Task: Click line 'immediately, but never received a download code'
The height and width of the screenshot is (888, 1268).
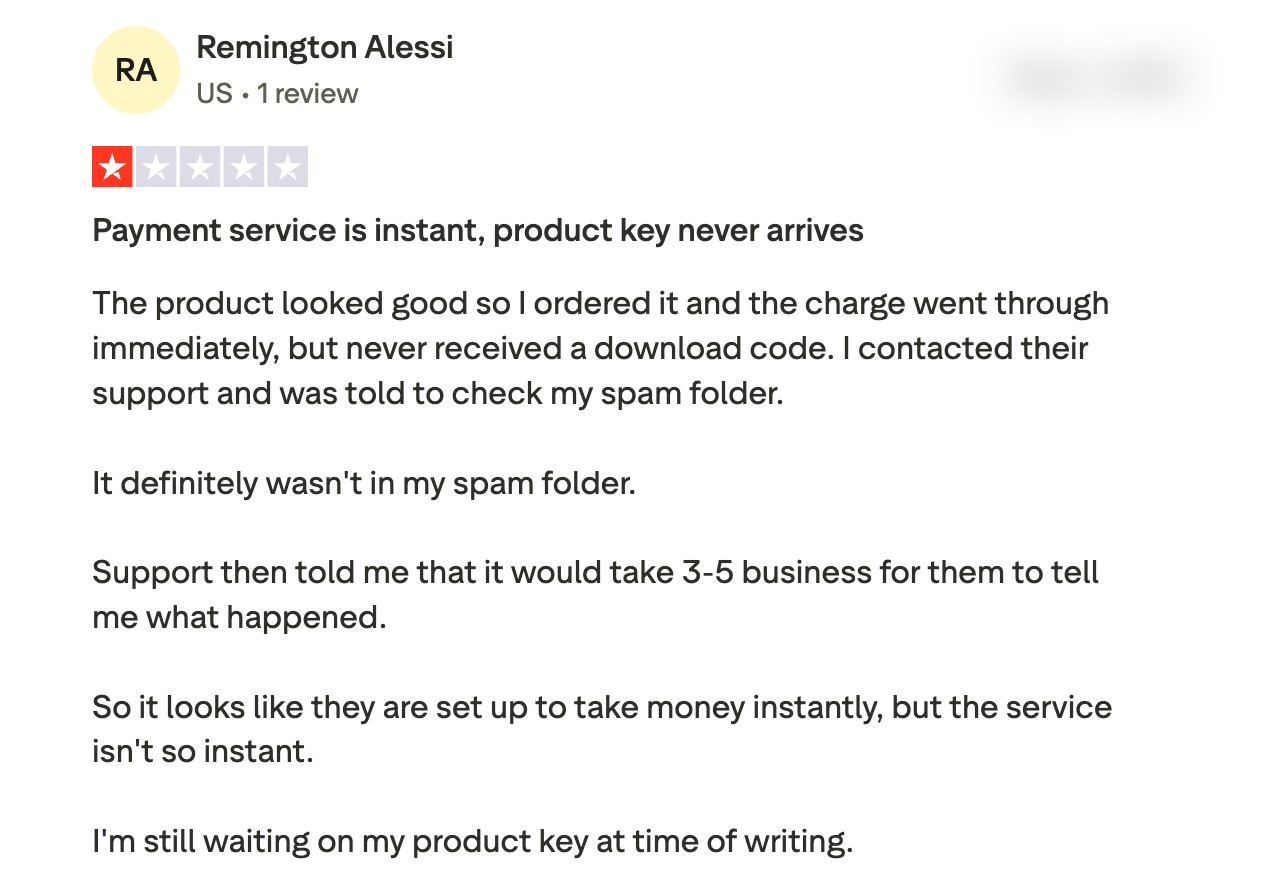Action: 590,348
